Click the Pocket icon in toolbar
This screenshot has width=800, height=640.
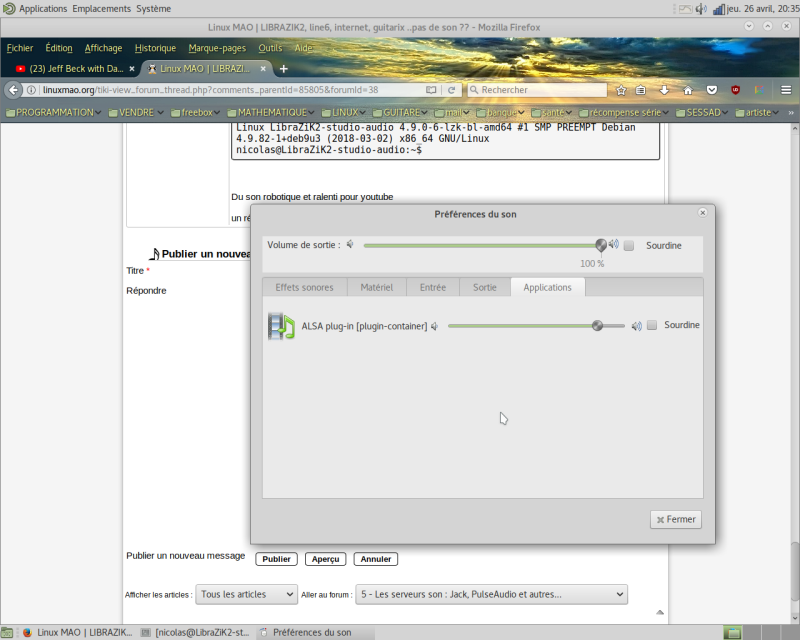pos(712,90)
